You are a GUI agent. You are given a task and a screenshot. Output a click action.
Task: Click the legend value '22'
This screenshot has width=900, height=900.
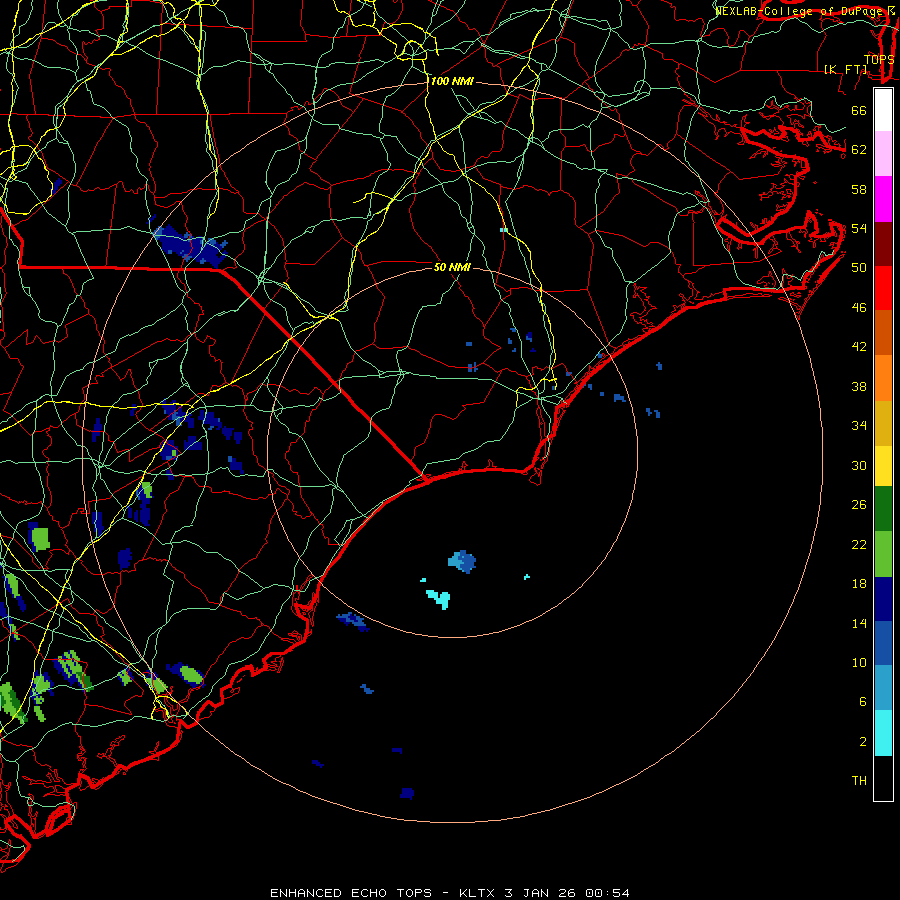tap(859, 545)
